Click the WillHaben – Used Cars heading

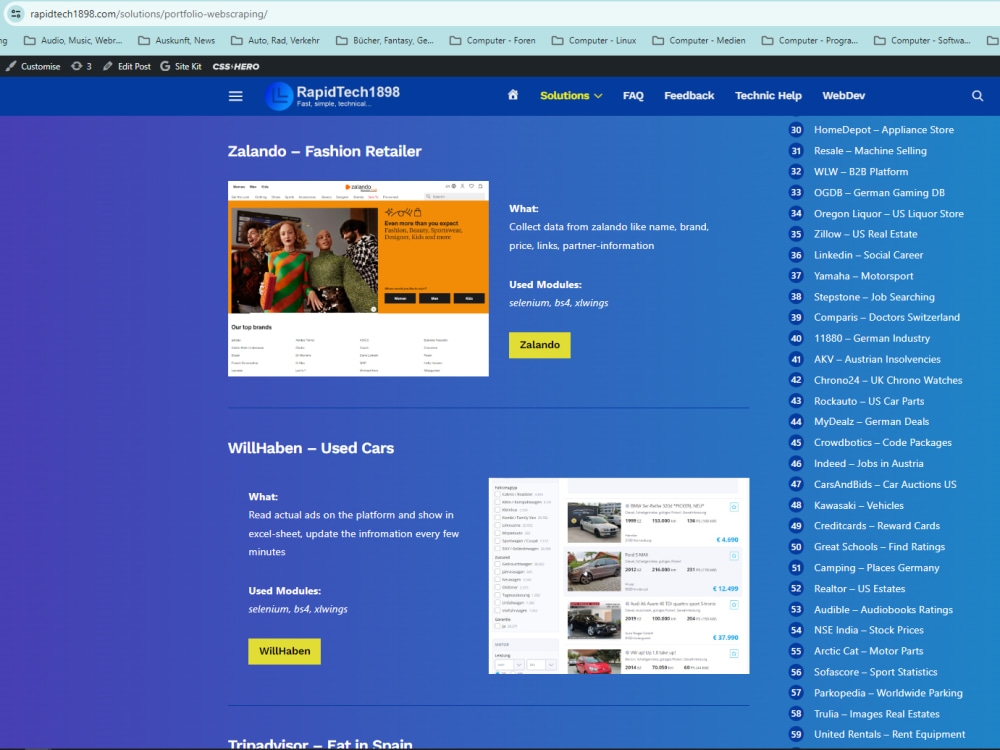tap(311, 448)
